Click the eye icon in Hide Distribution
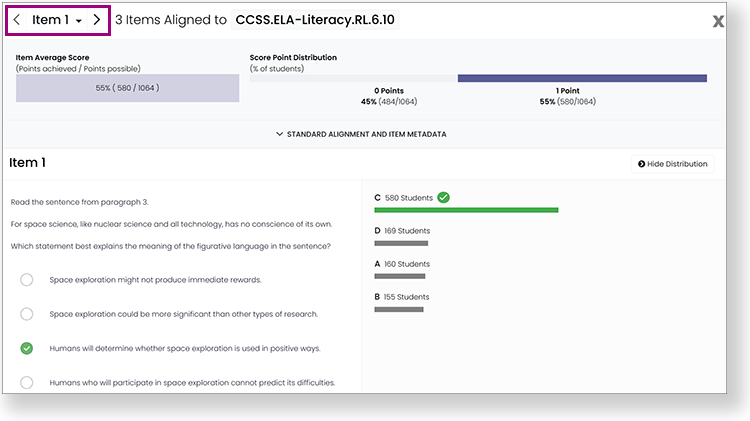Image resolution: width=750 pixels, height=421 pixels. point(641,164)
